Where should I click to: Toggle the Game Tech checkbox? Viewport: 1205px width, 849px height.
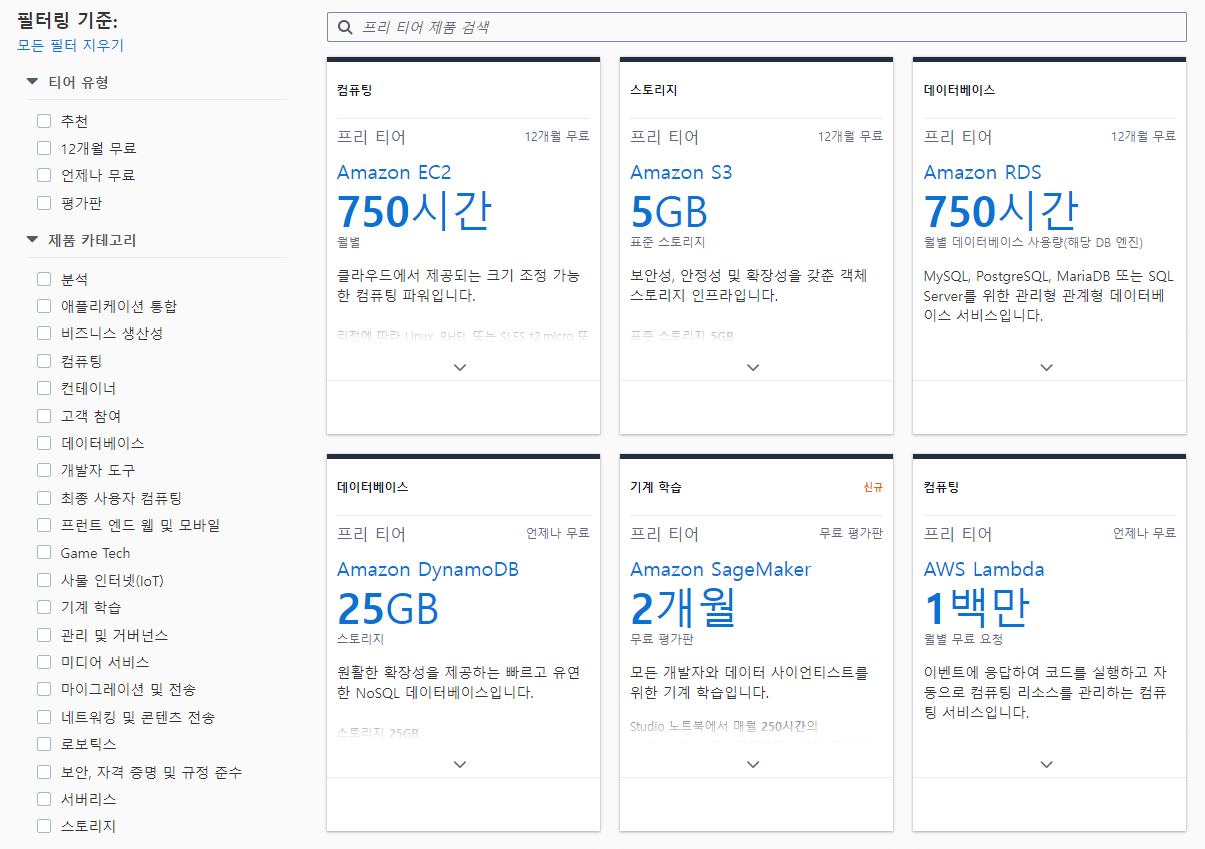click(44, 553)
